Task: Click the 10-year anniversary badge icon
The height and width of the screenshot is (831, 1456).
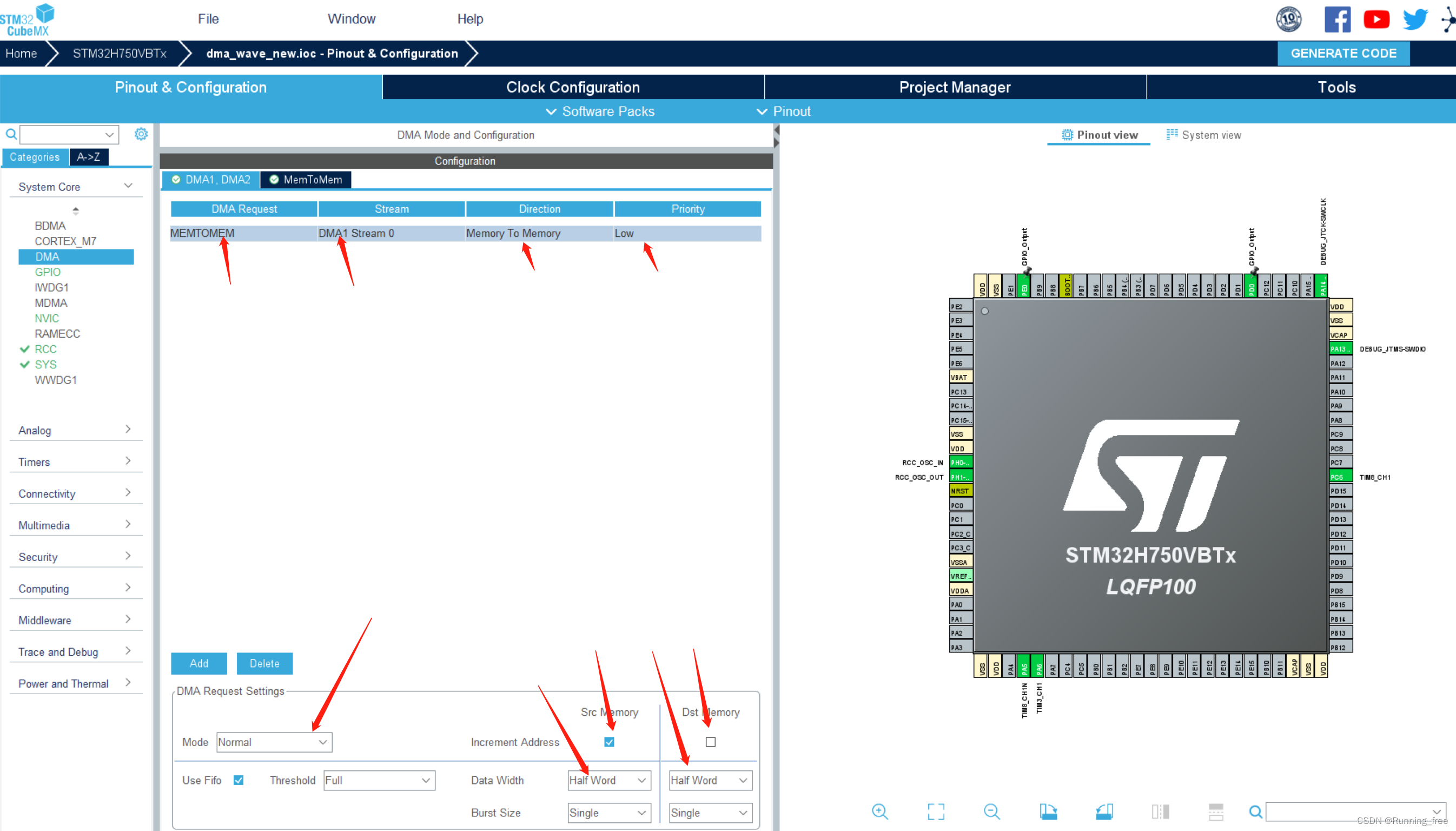Action: [1288, 19]
